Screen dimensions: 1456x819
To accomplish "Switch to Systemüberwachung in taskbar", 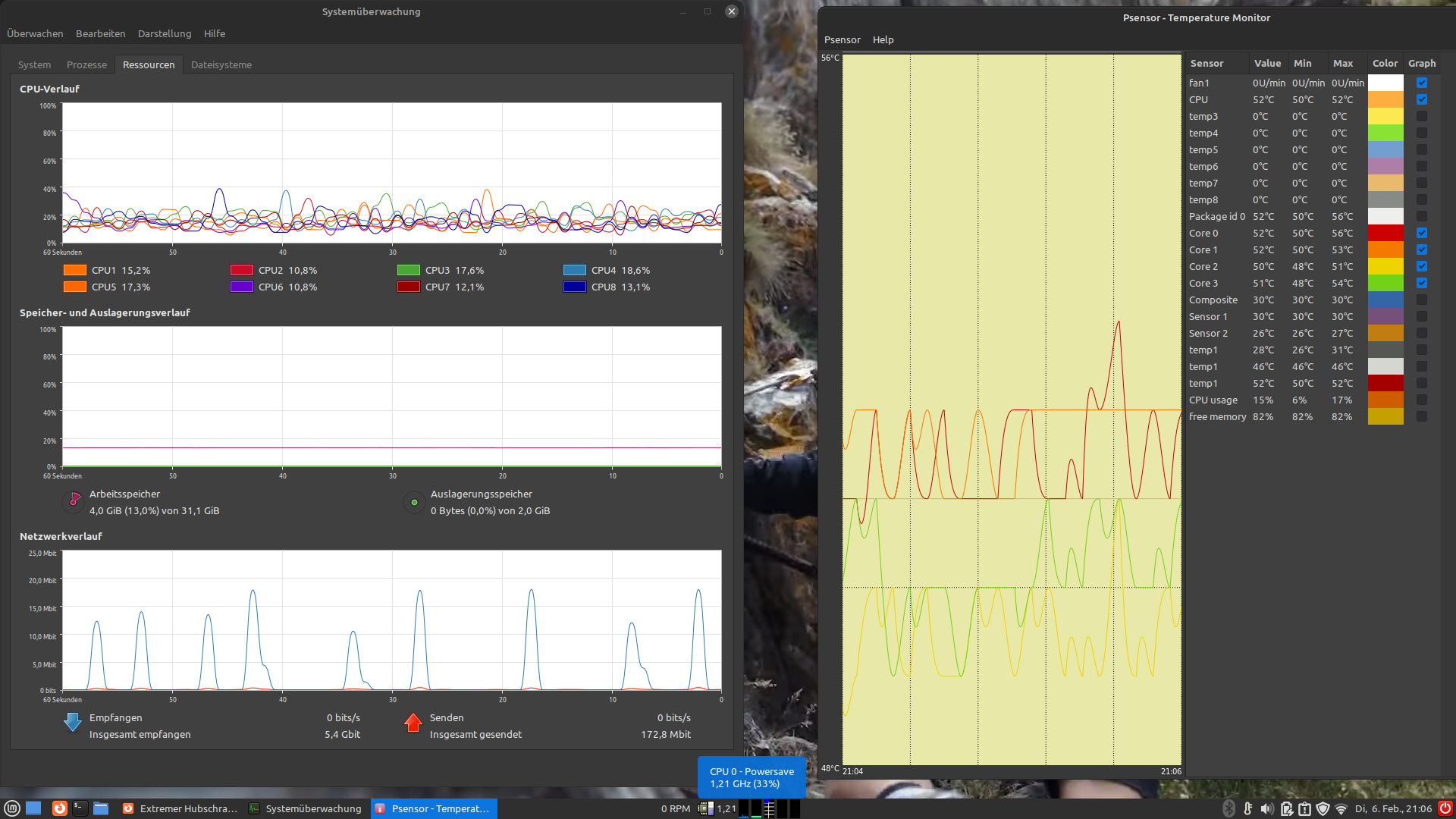I will click(x=306, y=808).
